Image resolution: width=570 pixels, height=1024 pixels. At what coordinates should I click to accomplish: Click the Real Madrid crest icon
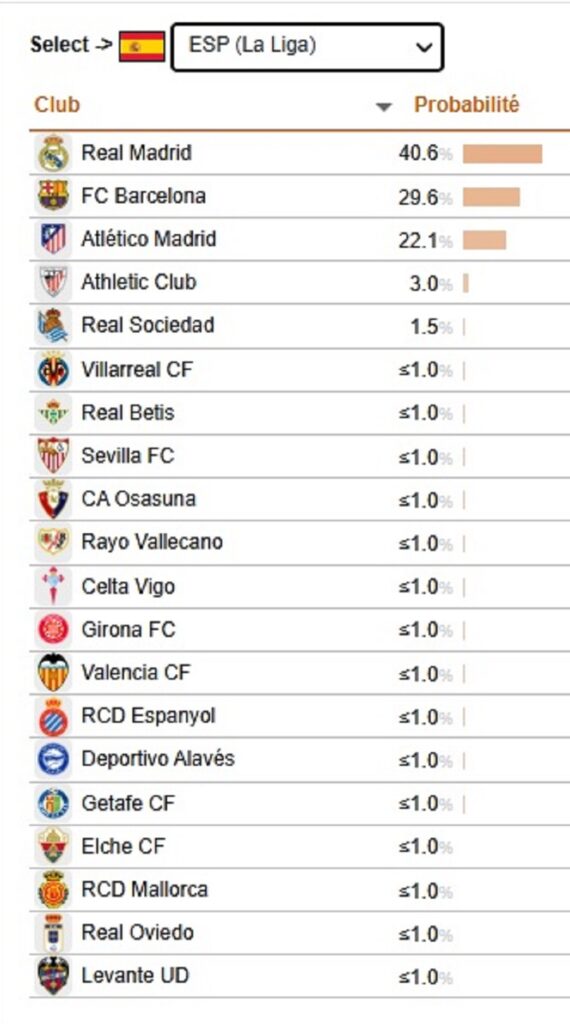(54, 153)
